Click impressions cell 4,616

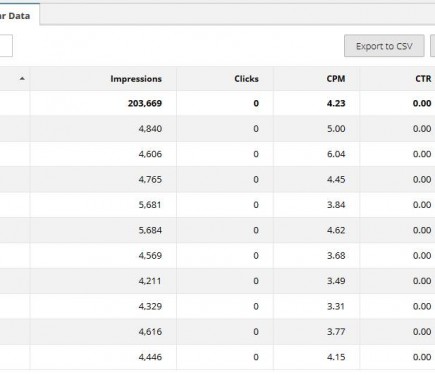150,332
